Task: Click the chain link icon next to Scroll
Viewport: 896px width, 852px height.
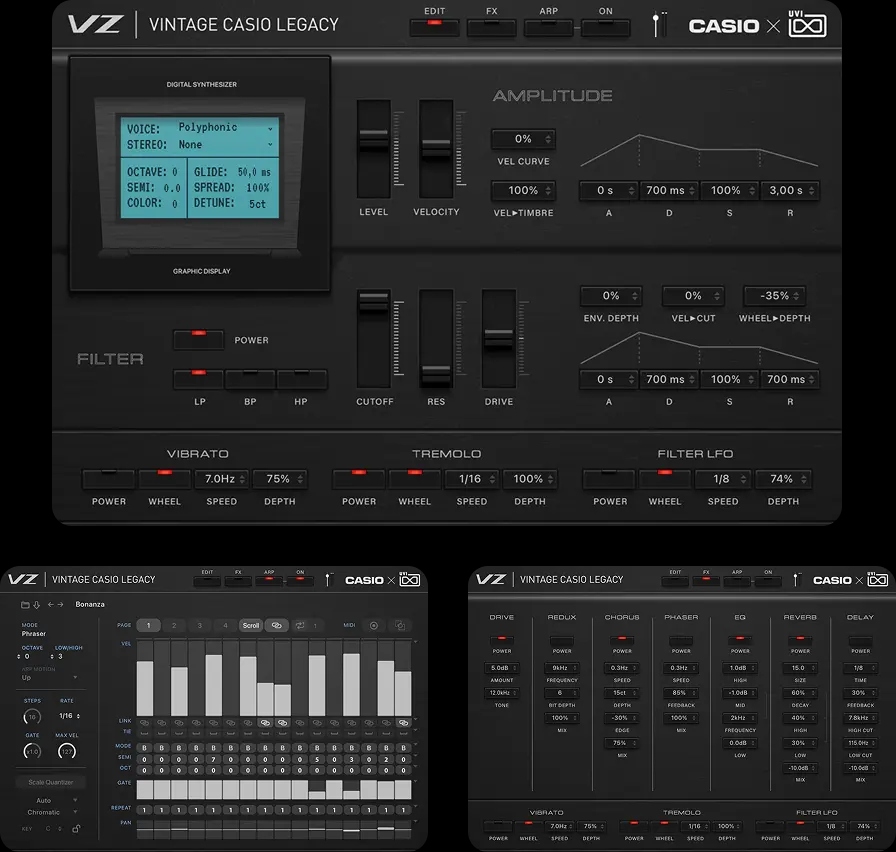Action: click(277, 625)
